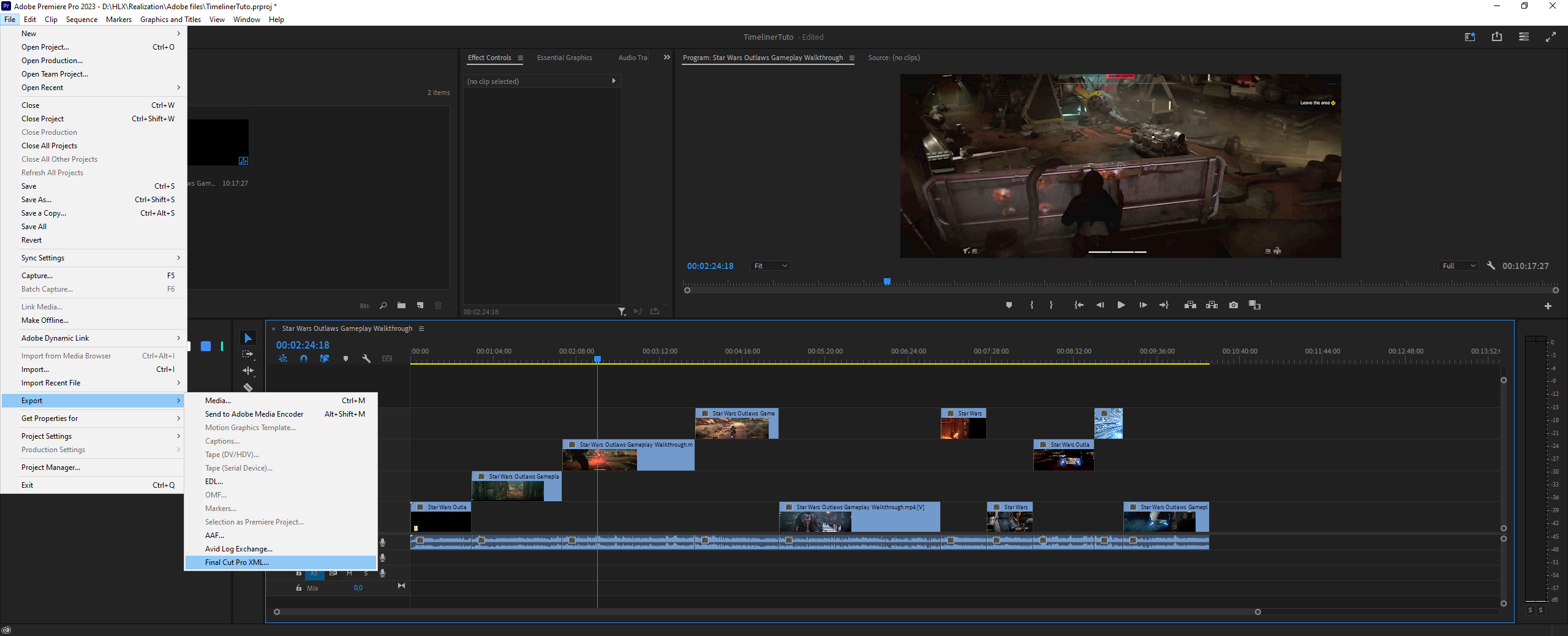Toggle full screen video output icon
Screen dimensions: 1568x636
click(x=1551, y=37)
